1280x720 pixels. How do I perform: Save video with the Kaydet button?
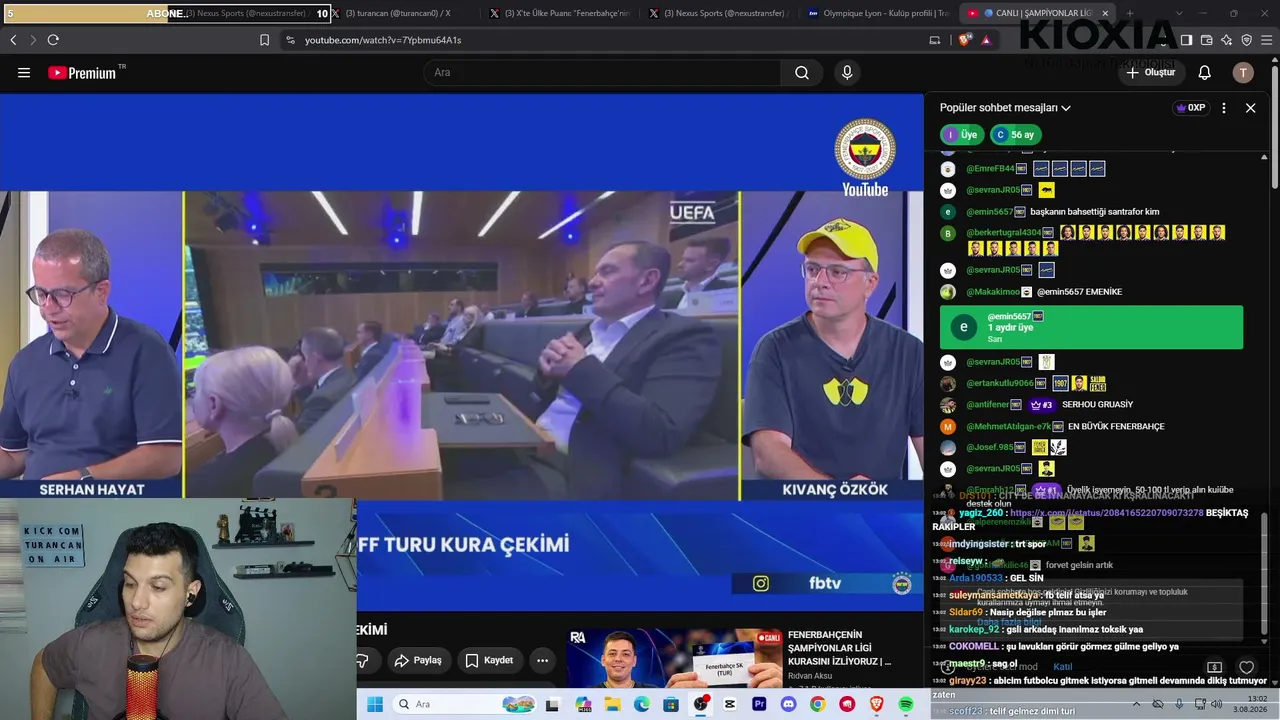tap(489, 661)
